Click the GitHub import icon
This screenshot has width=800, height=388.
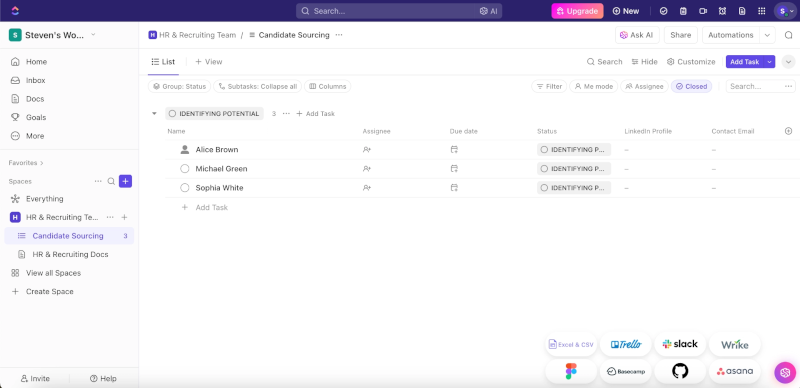click(680, 371)
